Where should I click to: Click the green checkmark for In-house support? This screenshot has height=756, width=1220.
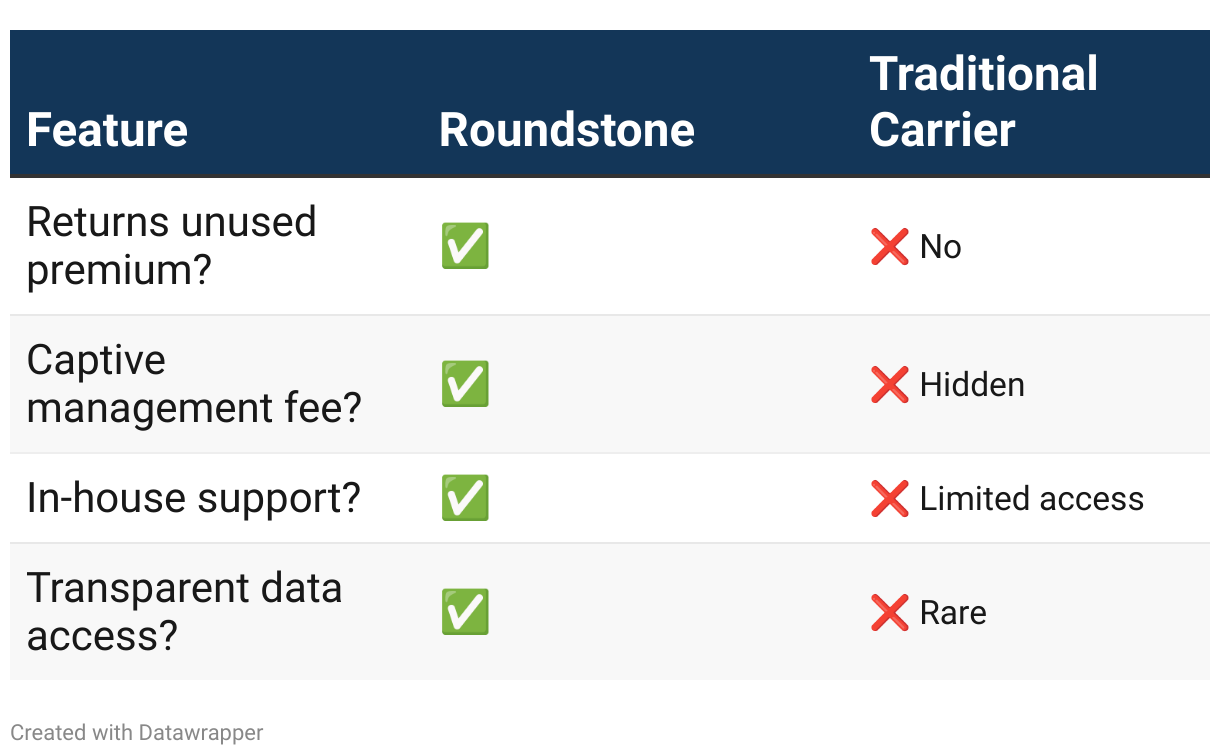coord(465,498)
